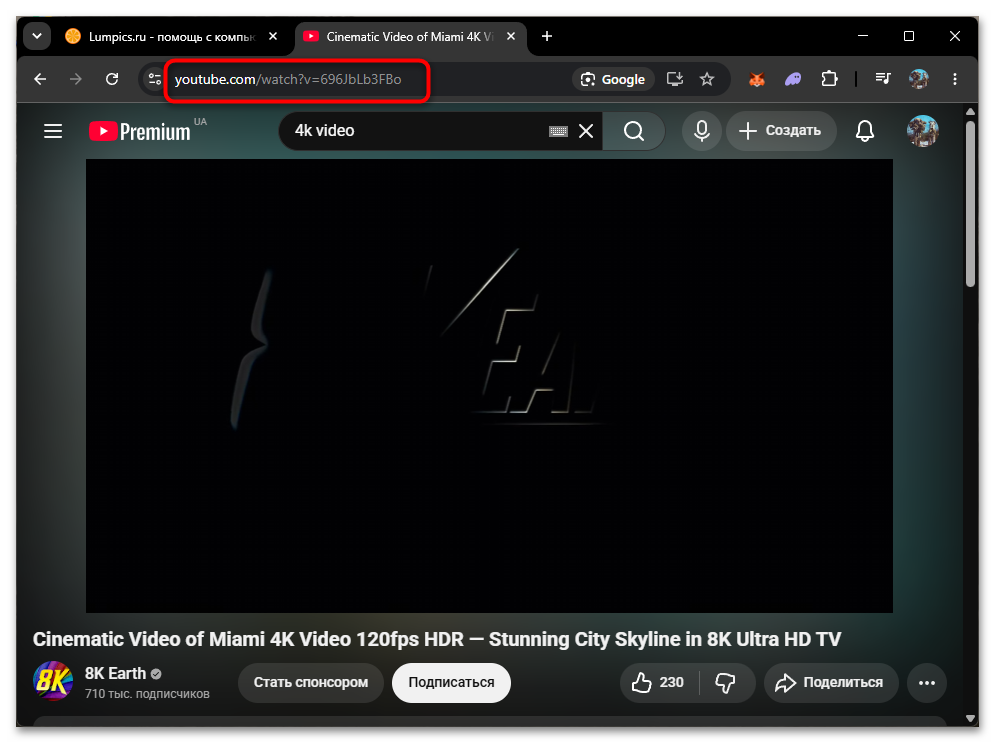
Task: Close the Lumpics.ru tab
Action: pyautogui.click(x=273, y=37)
